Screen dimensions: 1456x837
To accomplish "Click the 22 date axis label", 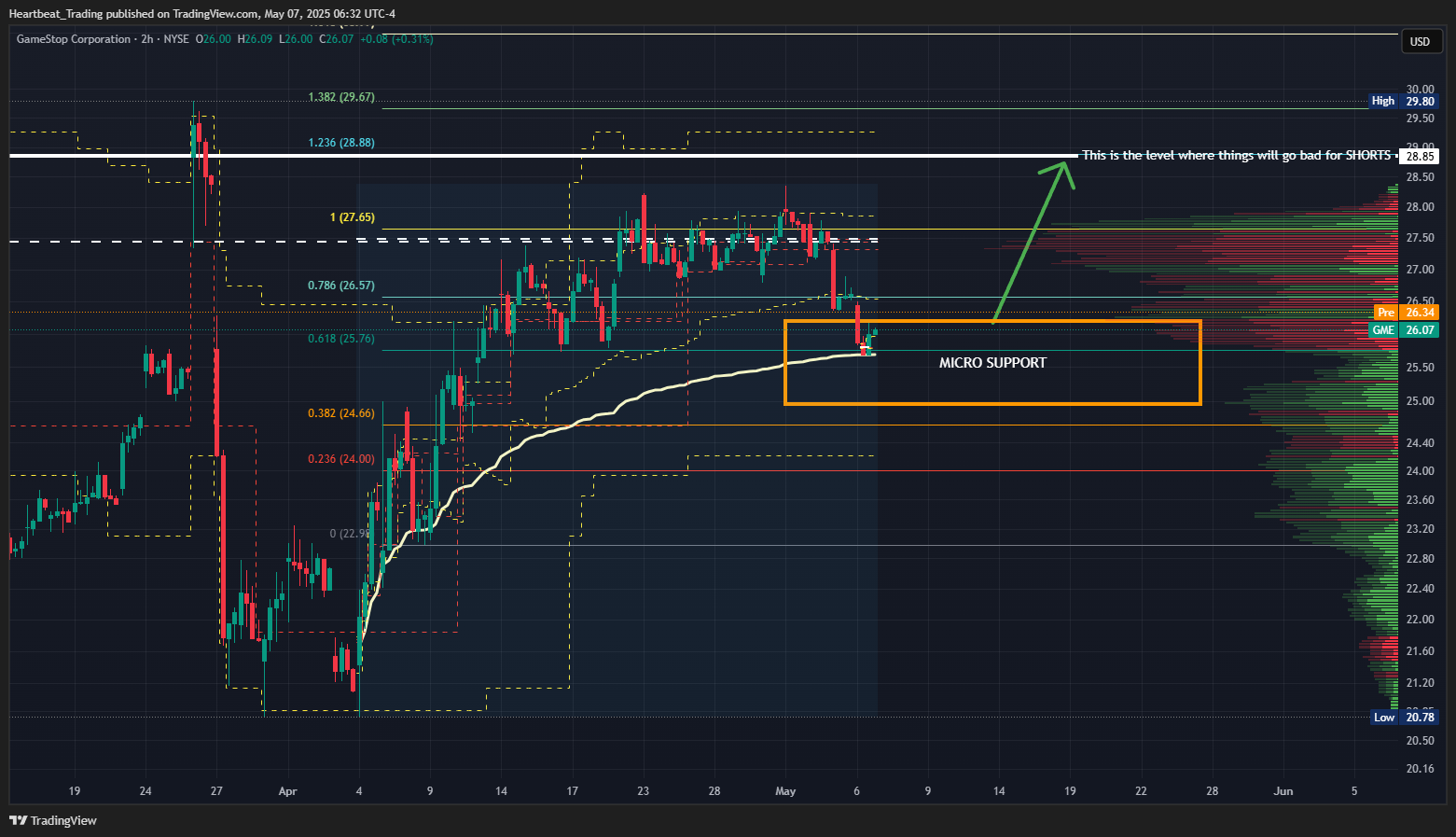I will [x=1142, y=791].
